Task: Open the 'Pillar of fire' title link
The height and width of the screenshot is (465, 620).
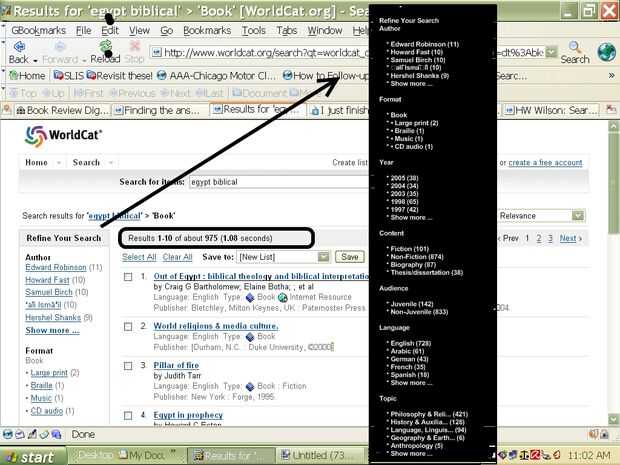Action: click(x=176, y=365)
